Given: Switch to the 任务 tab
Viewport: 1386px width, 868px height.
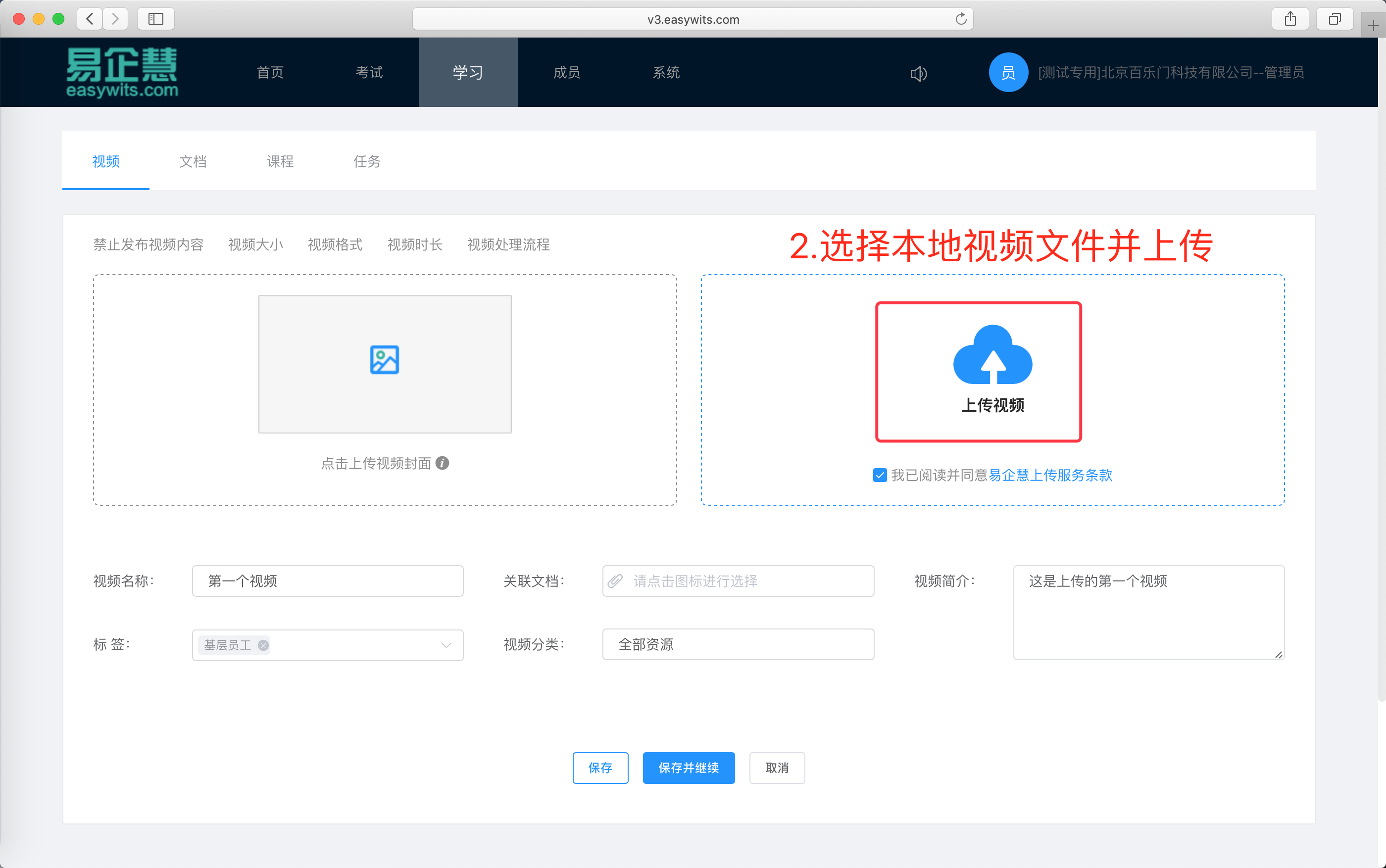Looking at the screenshot, I should click(x=367, y=161).
